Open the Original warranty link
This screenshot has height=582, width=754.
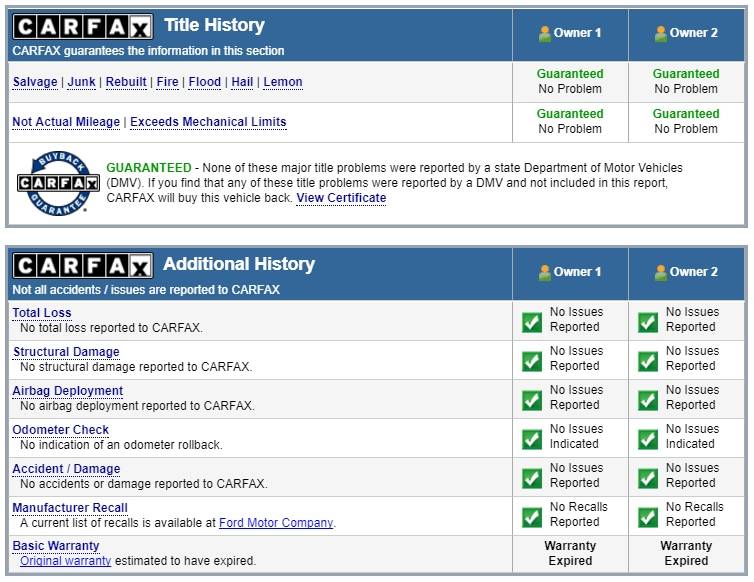[65, 561]
